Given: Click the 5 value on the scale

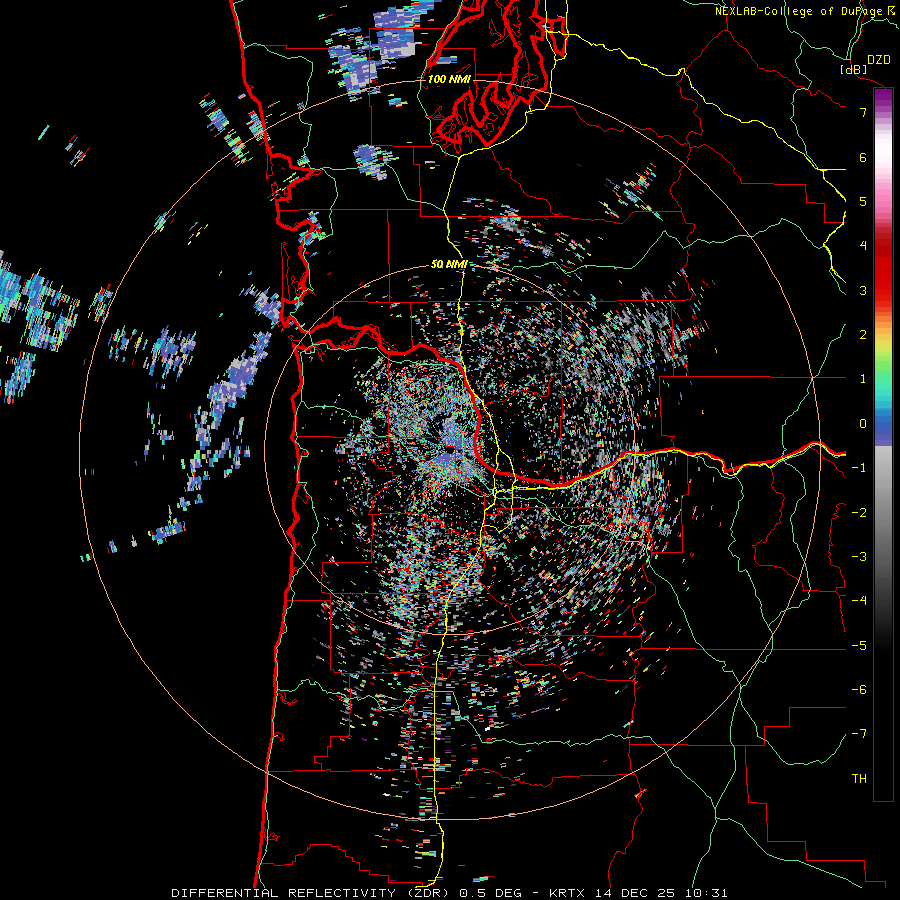Looking at the screenshot, I should (x=863, y=201).
